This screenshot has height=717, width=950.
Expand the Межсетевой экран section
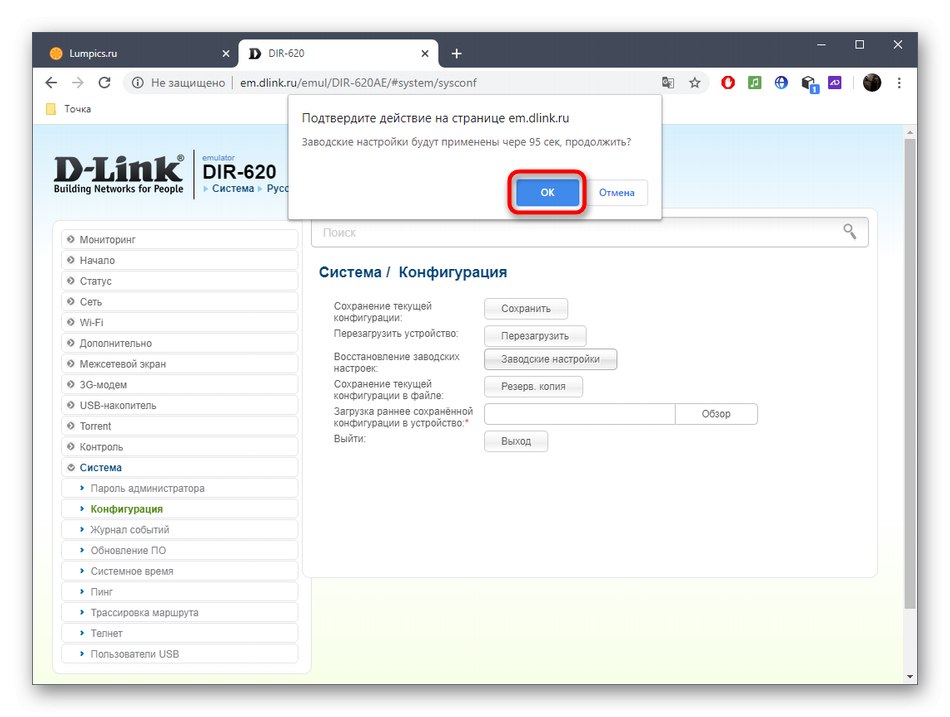[x=179, y=364]
